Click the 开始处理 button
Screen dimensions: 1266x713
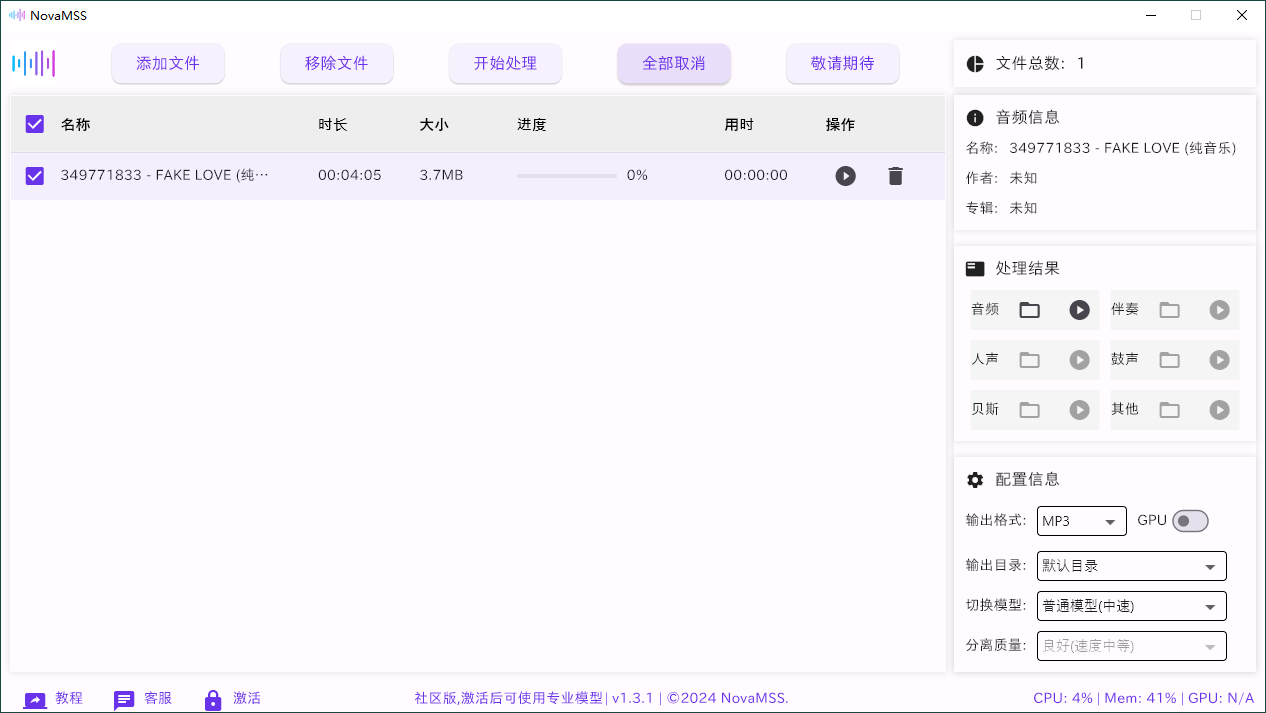505,62
